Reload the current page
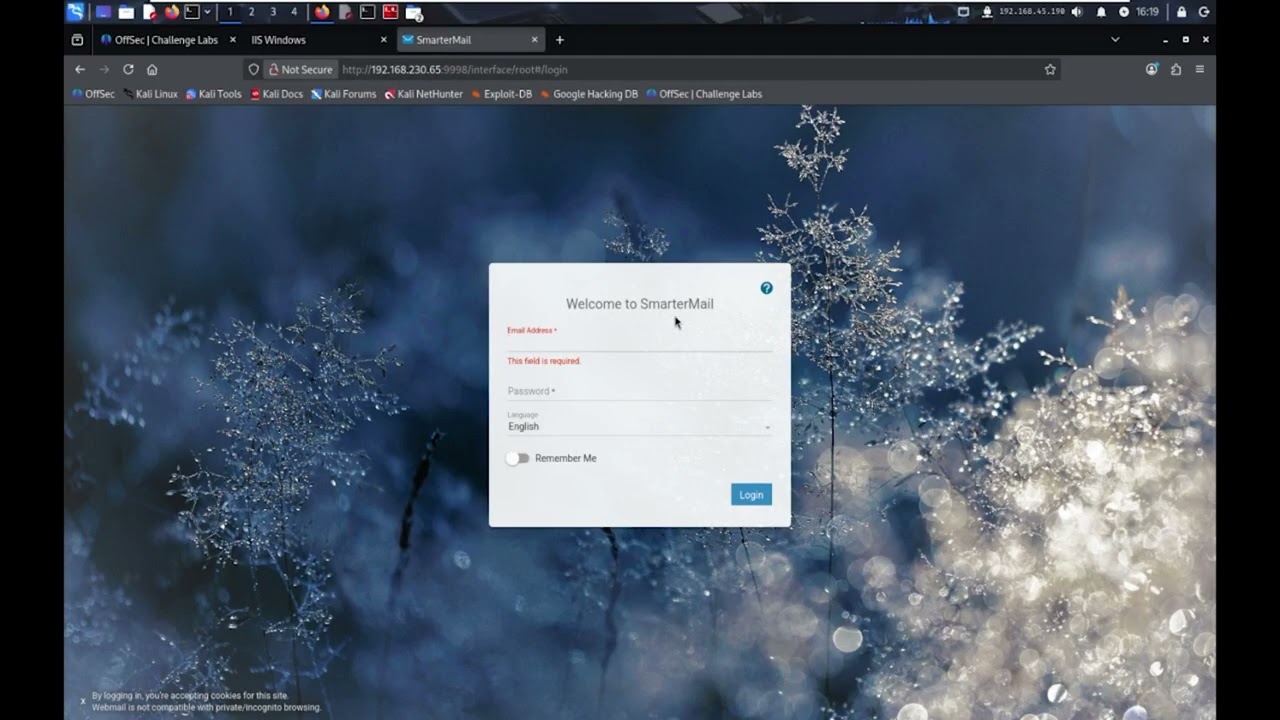The height and width of the screenshot is (720, 1280). point(128,70)
